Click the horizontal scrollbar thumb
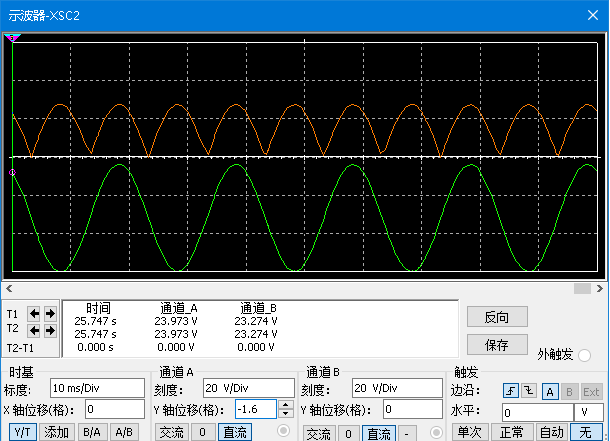The height and width of the screenshot is (441, 610). coord(582,289)
